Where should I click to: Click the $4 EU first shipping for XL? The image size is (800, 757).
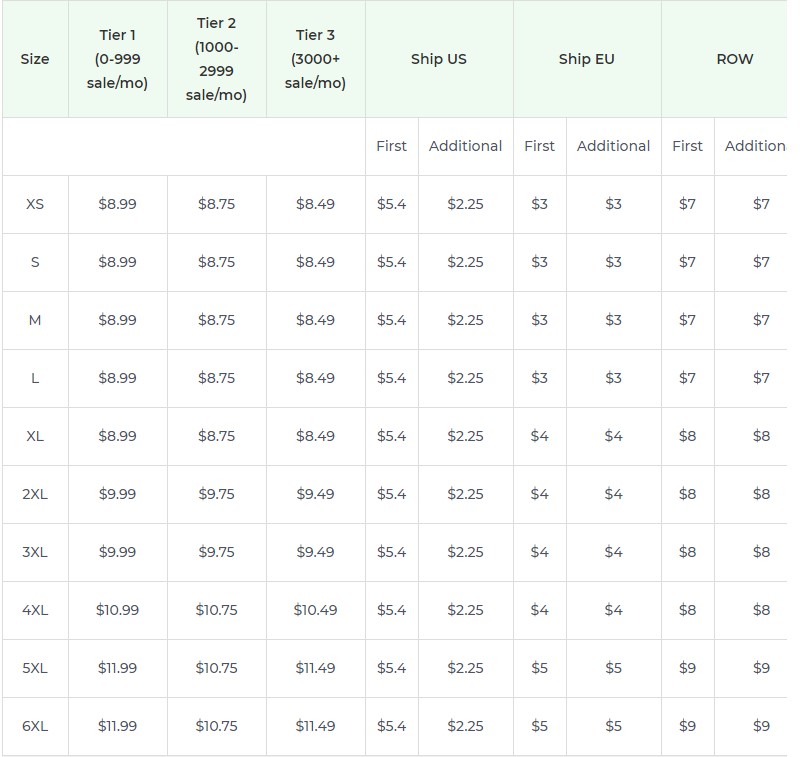[x=539, y=437]
